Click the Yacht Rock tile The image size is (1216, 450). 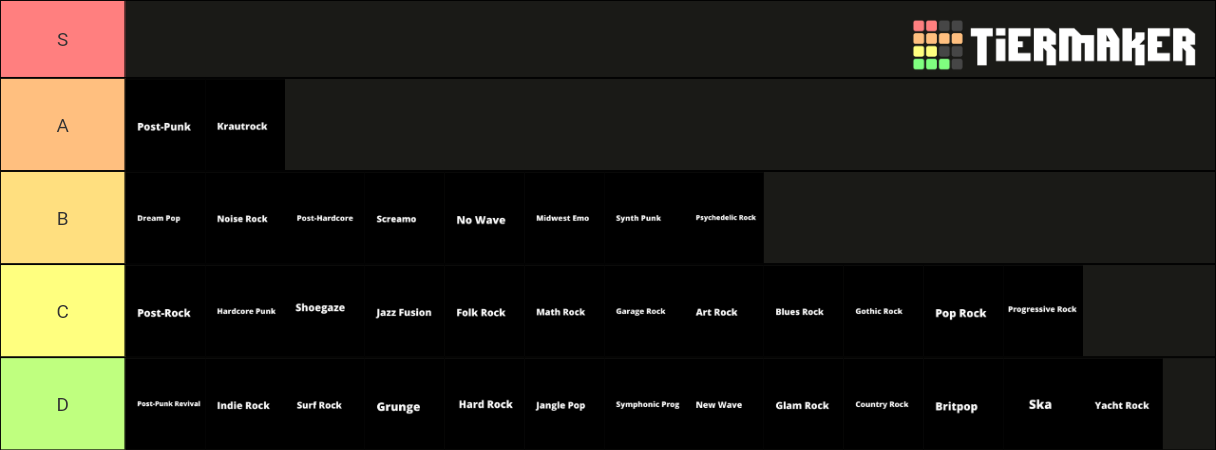pyautogui.click(x=1121, y=405)
